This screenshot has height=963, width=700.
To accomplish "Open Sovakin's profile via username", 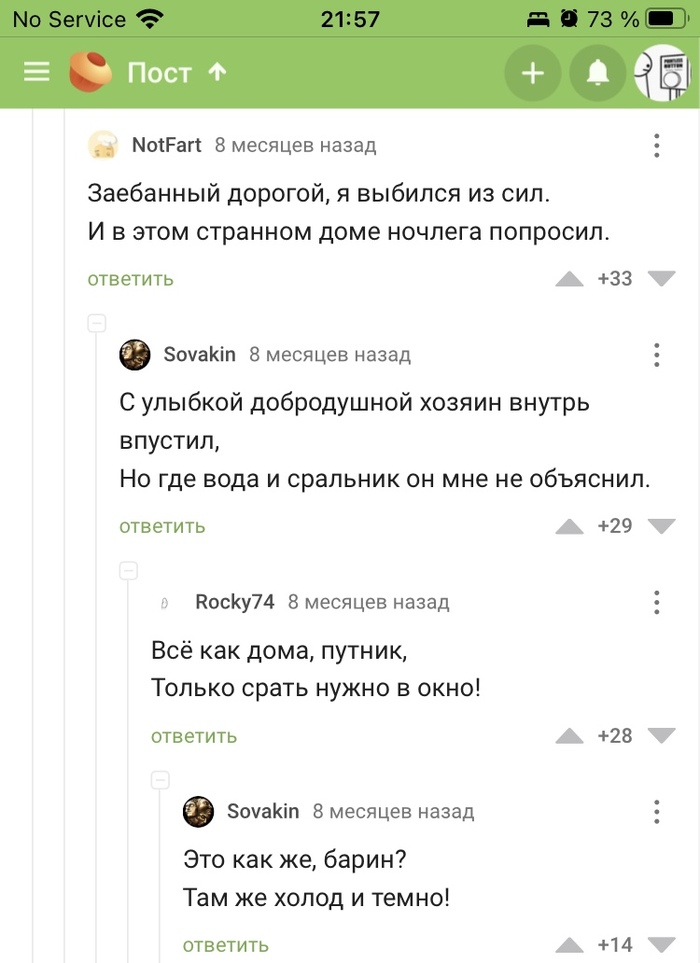I will (199, 354).
